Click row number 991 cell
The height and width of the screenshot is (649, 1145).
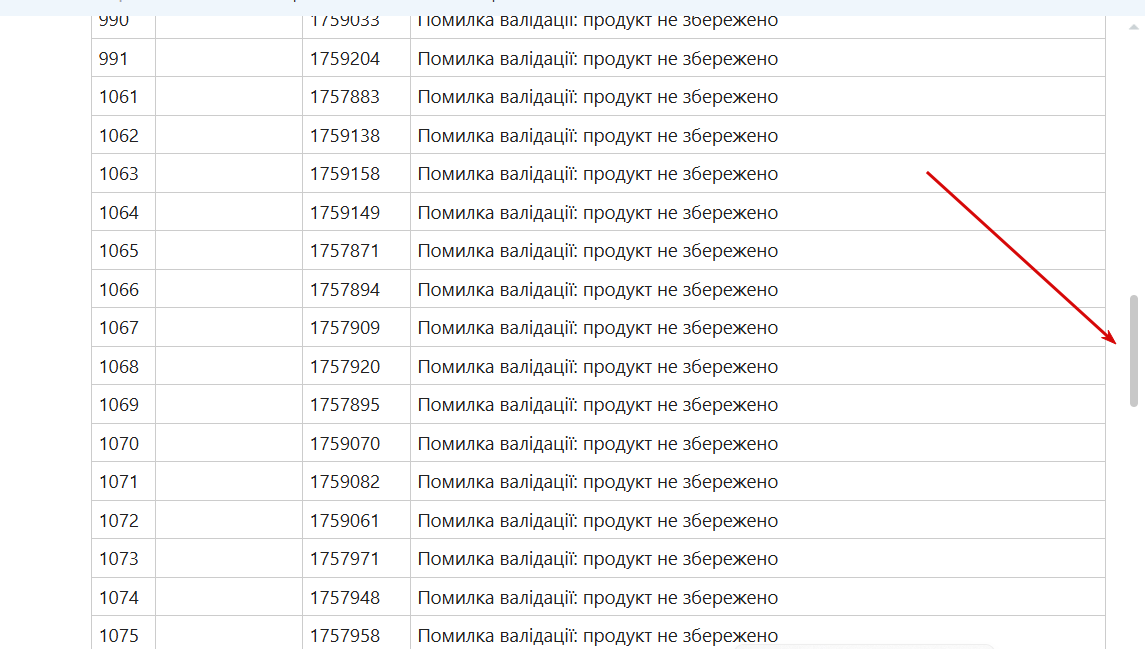click(114, 59)
